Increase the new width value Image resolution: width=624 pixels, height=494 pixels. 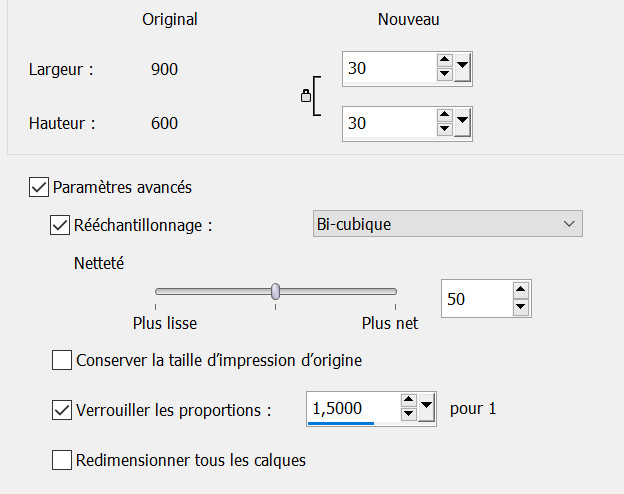pos(444,62)
